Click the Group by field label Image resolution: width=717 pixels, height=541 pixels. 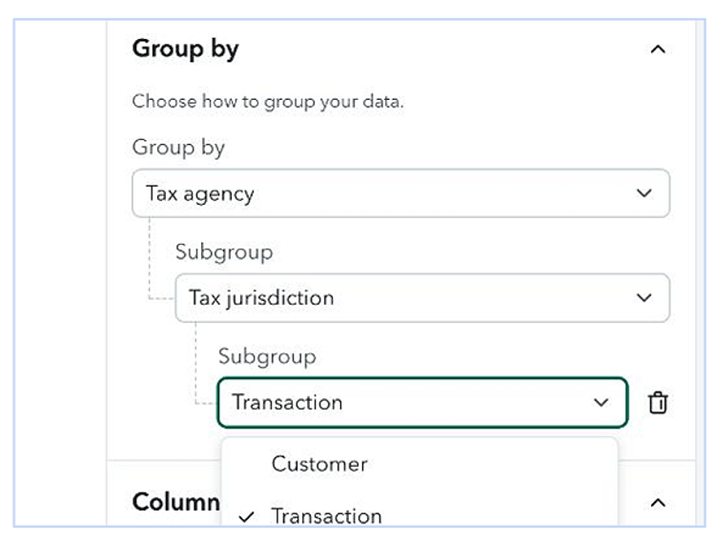pos(178,148)
